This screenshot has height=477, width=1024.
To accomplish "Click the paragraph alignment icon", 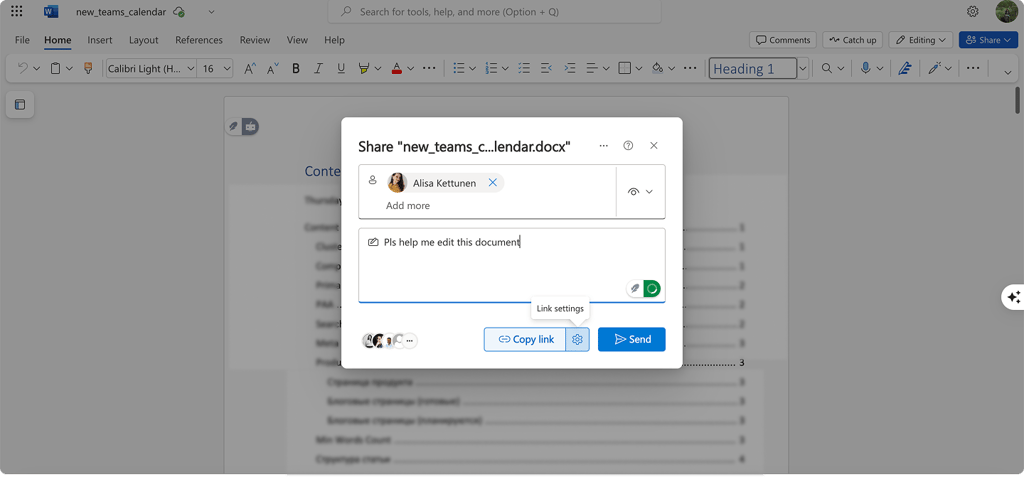I will click(592, 68).
